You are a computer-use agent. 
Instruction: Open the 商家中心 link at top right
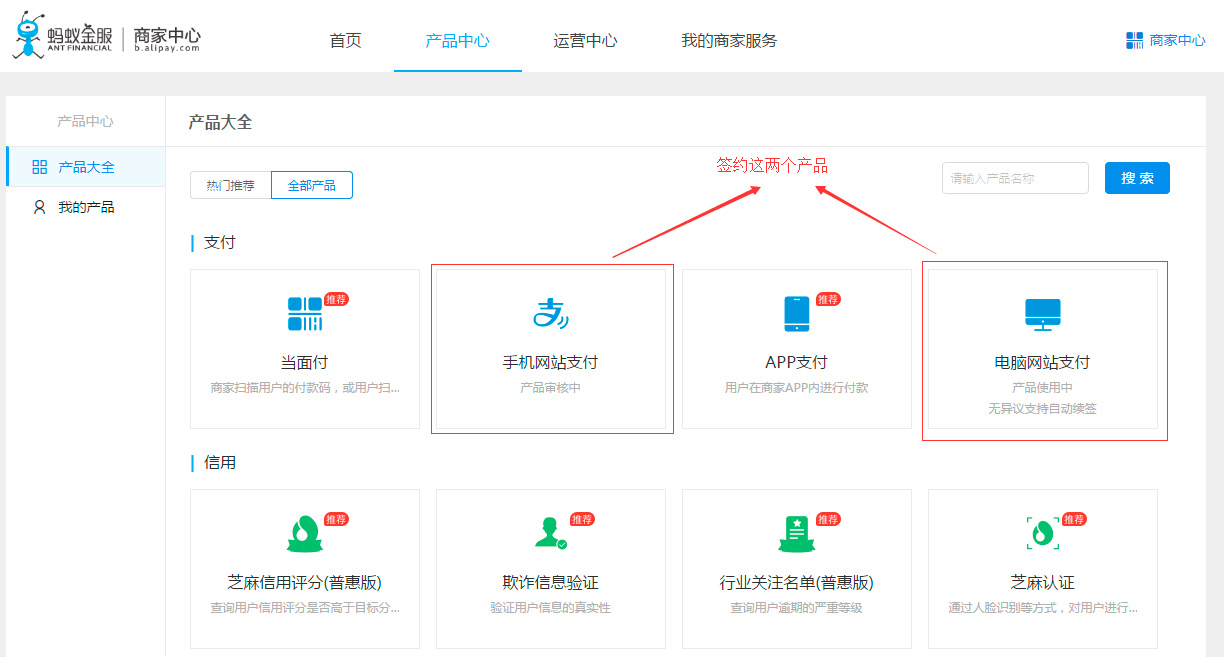(1177, 41)
